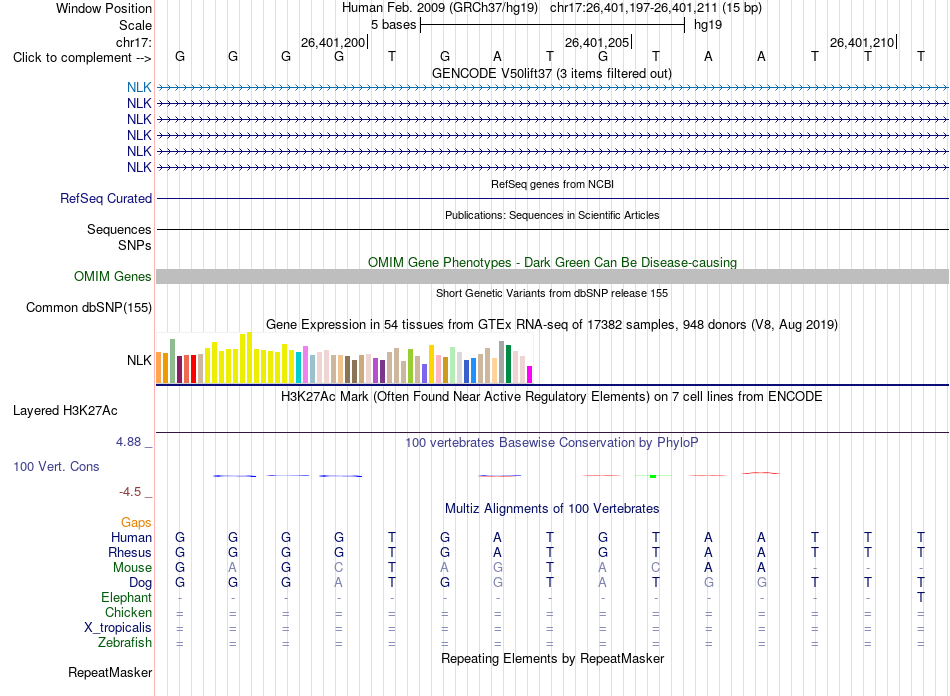Select the Rhesus alignment row label

(130, 552)
